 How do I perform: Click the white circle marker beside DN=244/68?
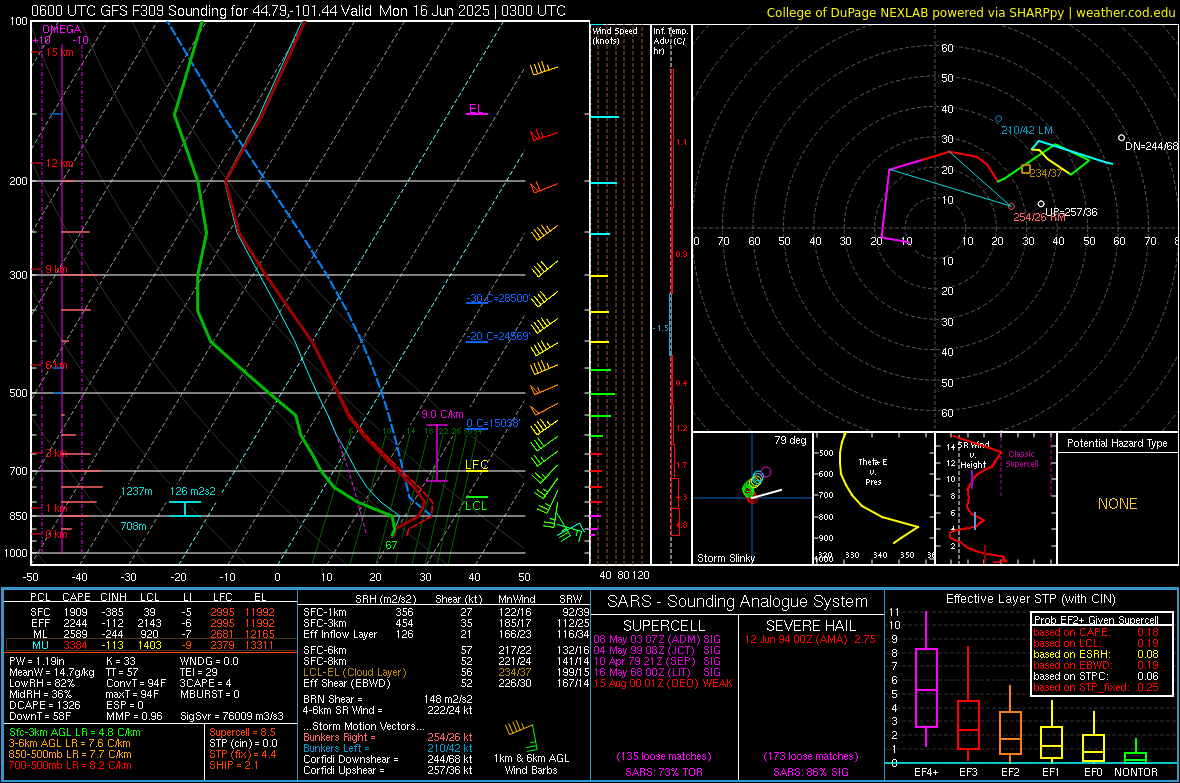point(1121,138)
